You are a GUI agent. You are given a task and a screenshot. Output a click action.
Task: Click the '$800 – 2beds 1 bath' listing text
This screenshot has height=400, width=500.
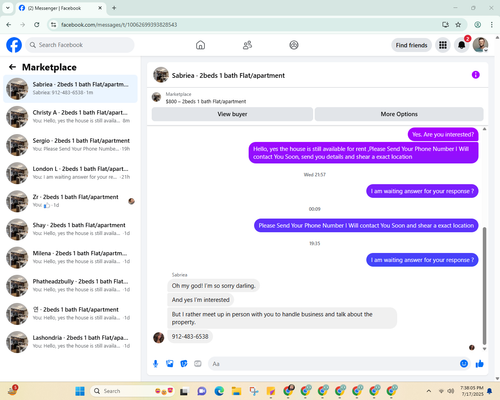click(x=206, y=101)
